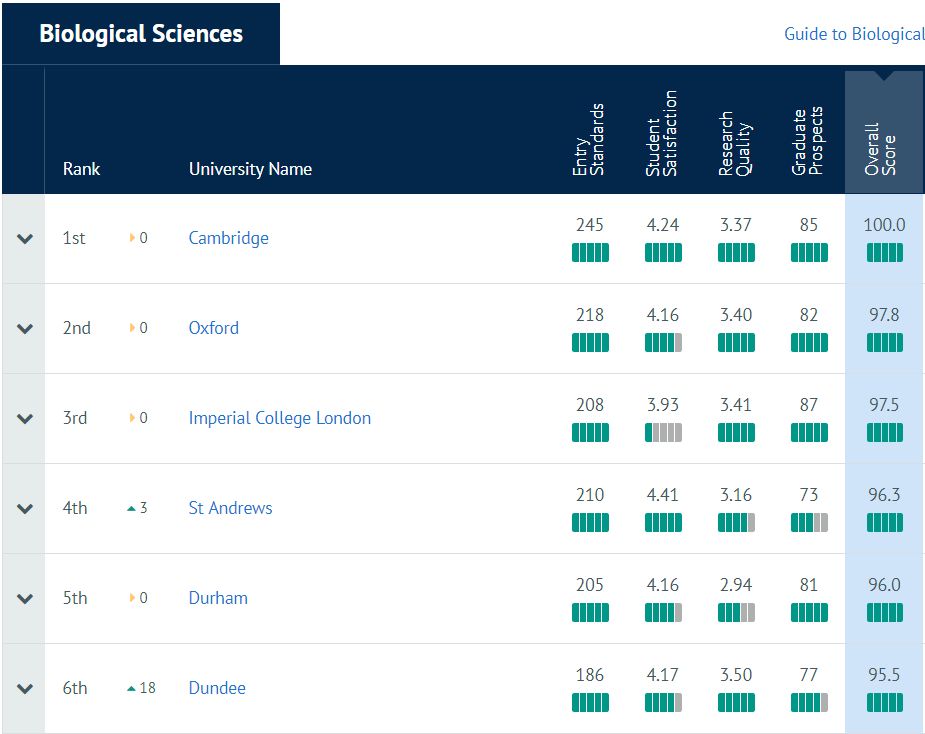Click Durham's rank change arrow icon
Viewport: 925px width, 734px height.
(x=132, y=598)
